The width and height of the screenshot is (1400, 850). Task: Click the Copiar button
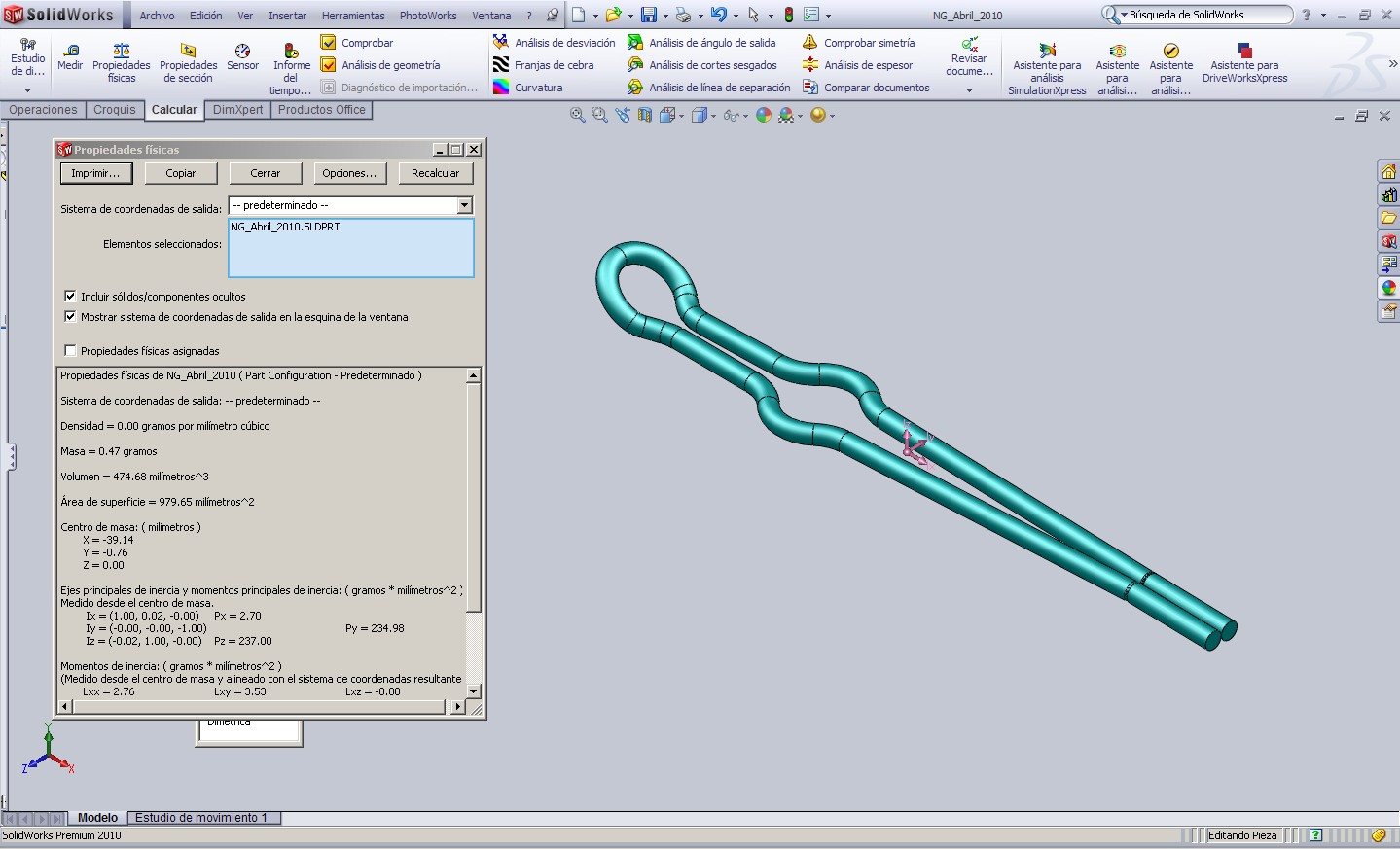point(180,173)
